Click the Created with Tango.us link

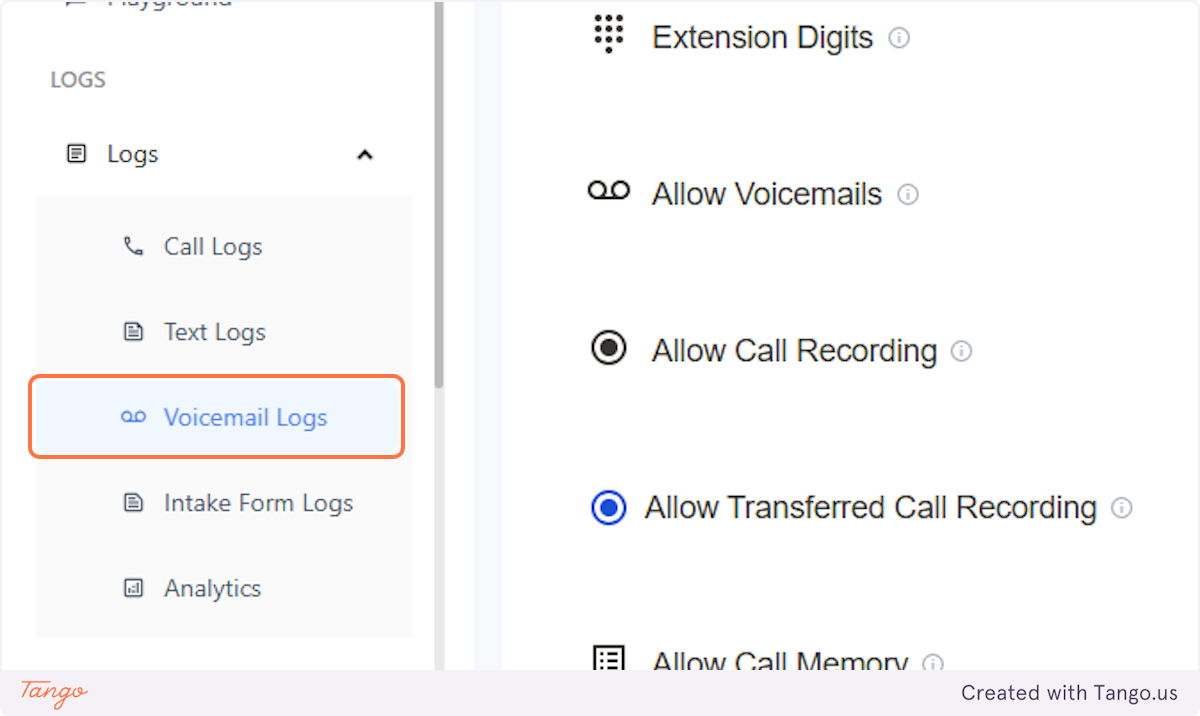point(1069,692)
